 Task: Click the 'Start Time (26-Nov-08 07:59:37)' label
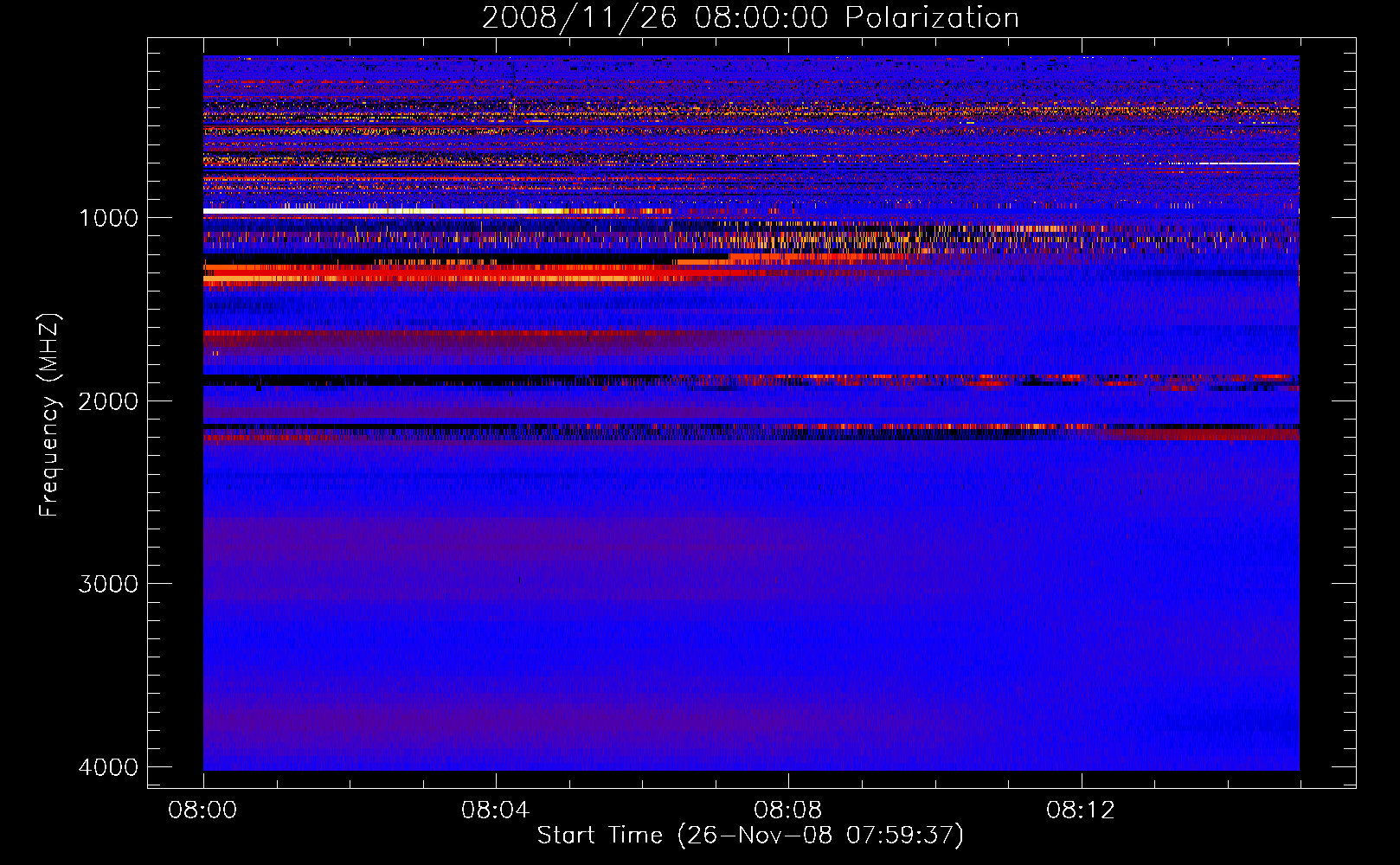(x=750, y=836)
